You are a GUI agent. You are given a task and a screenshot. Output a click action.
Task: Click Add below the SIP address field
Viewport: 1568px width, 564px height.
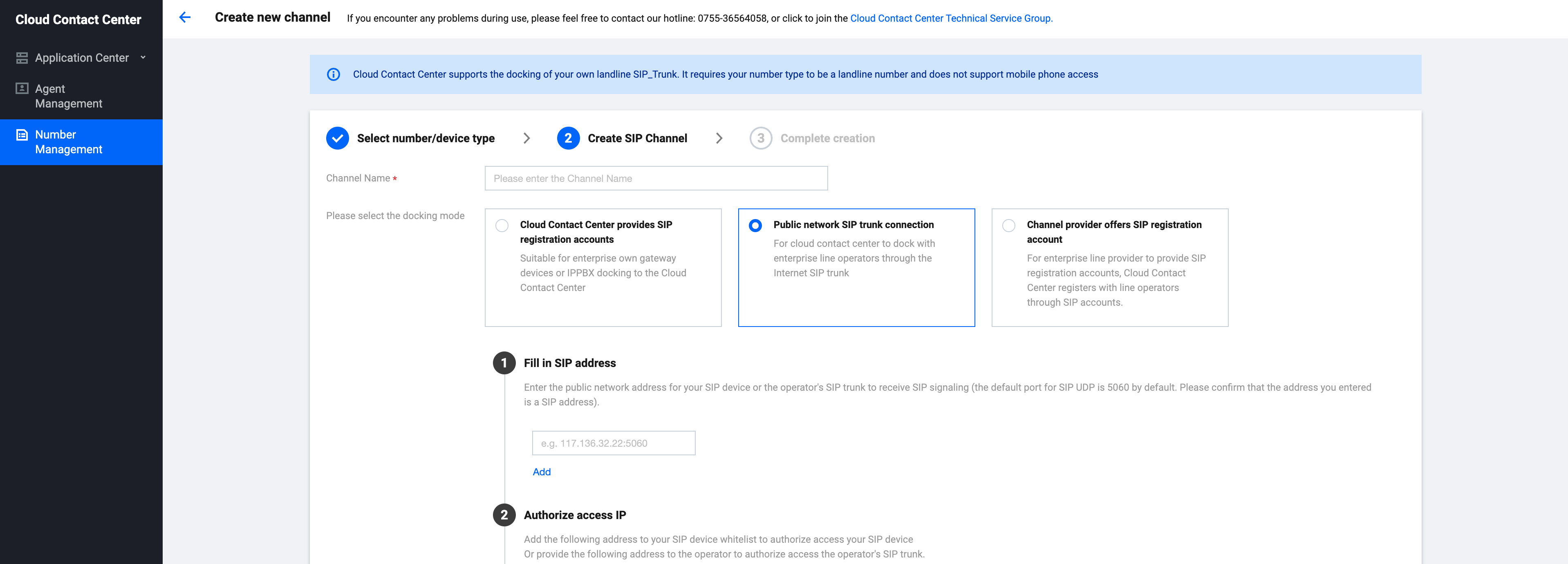[x=541, y=472]
